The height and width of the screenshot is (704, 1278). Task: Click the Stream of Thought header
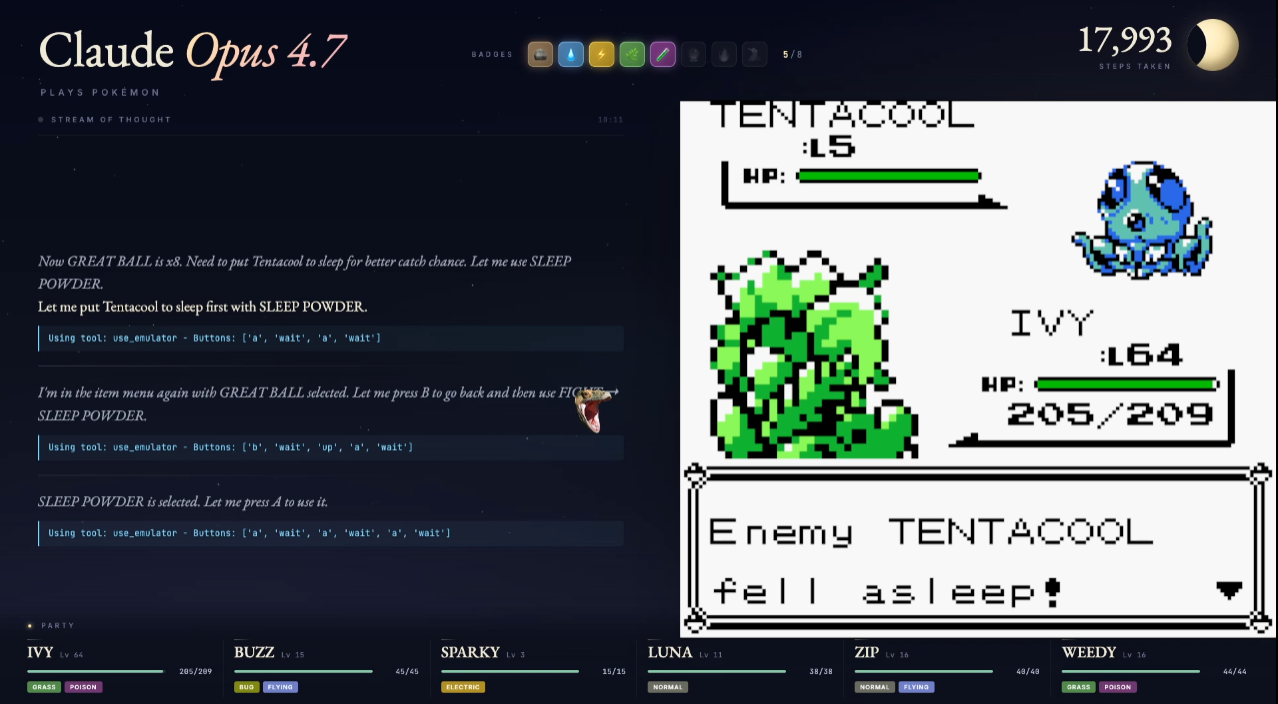tap(111, 119)
